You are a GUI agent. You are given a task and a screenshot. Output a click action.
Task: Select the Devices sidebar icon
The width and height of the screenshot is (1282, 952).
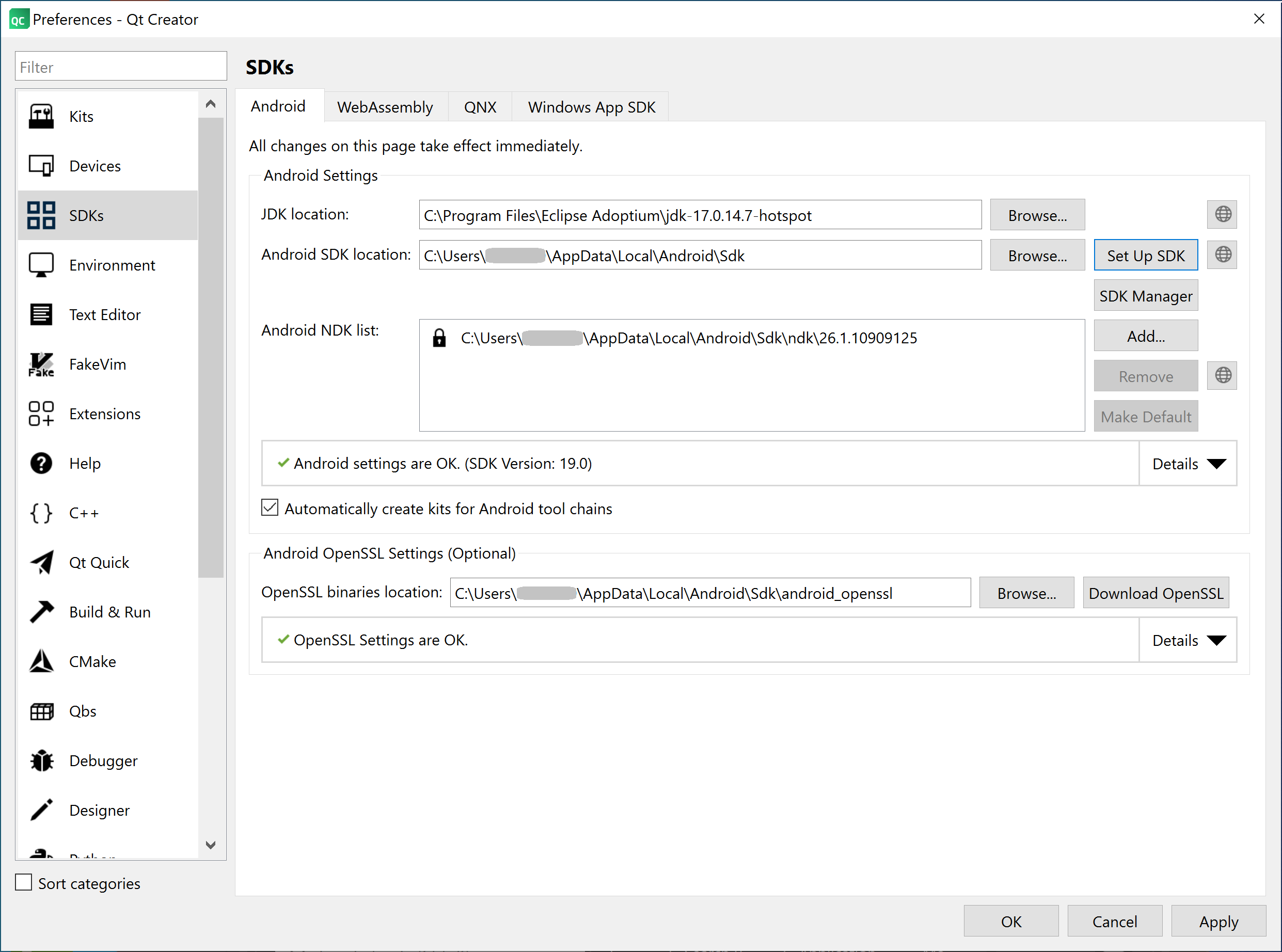click(41, 166)
